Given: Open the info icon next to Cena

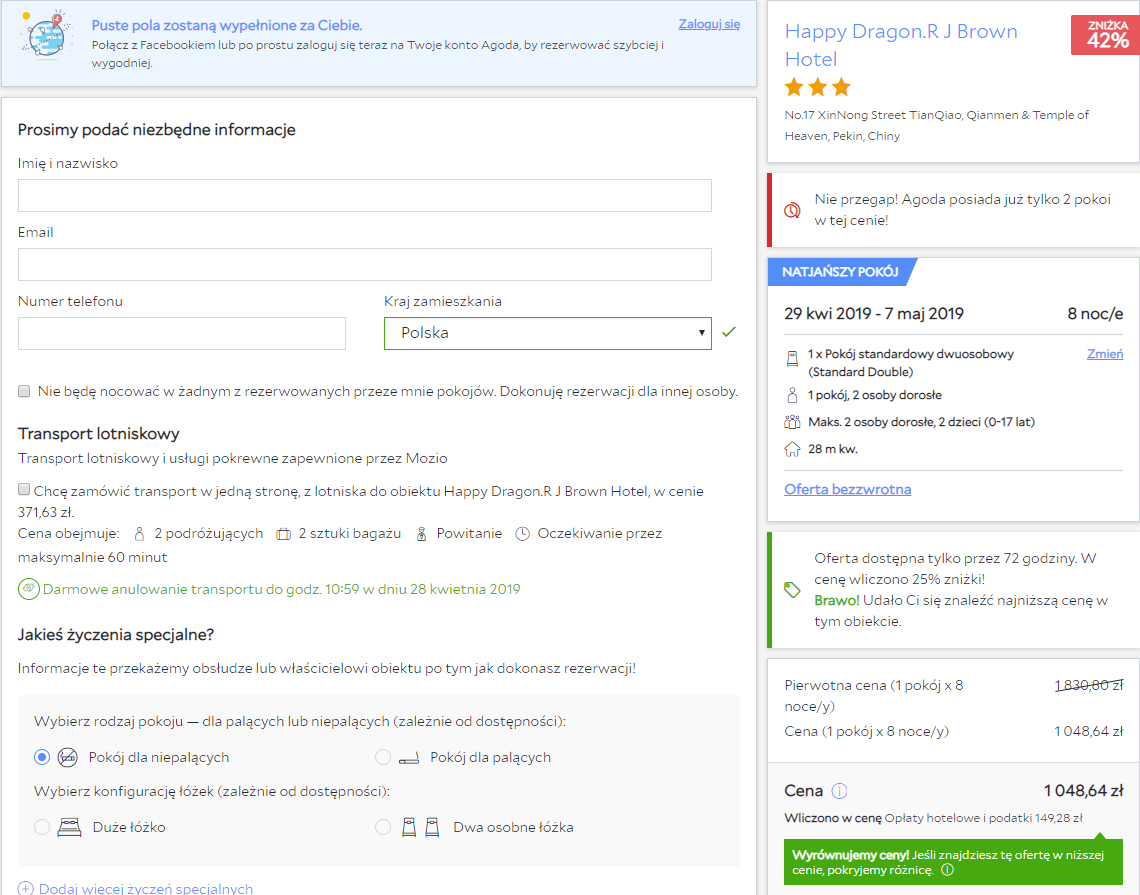Looking at the screenshot, I should coord(839,790).
